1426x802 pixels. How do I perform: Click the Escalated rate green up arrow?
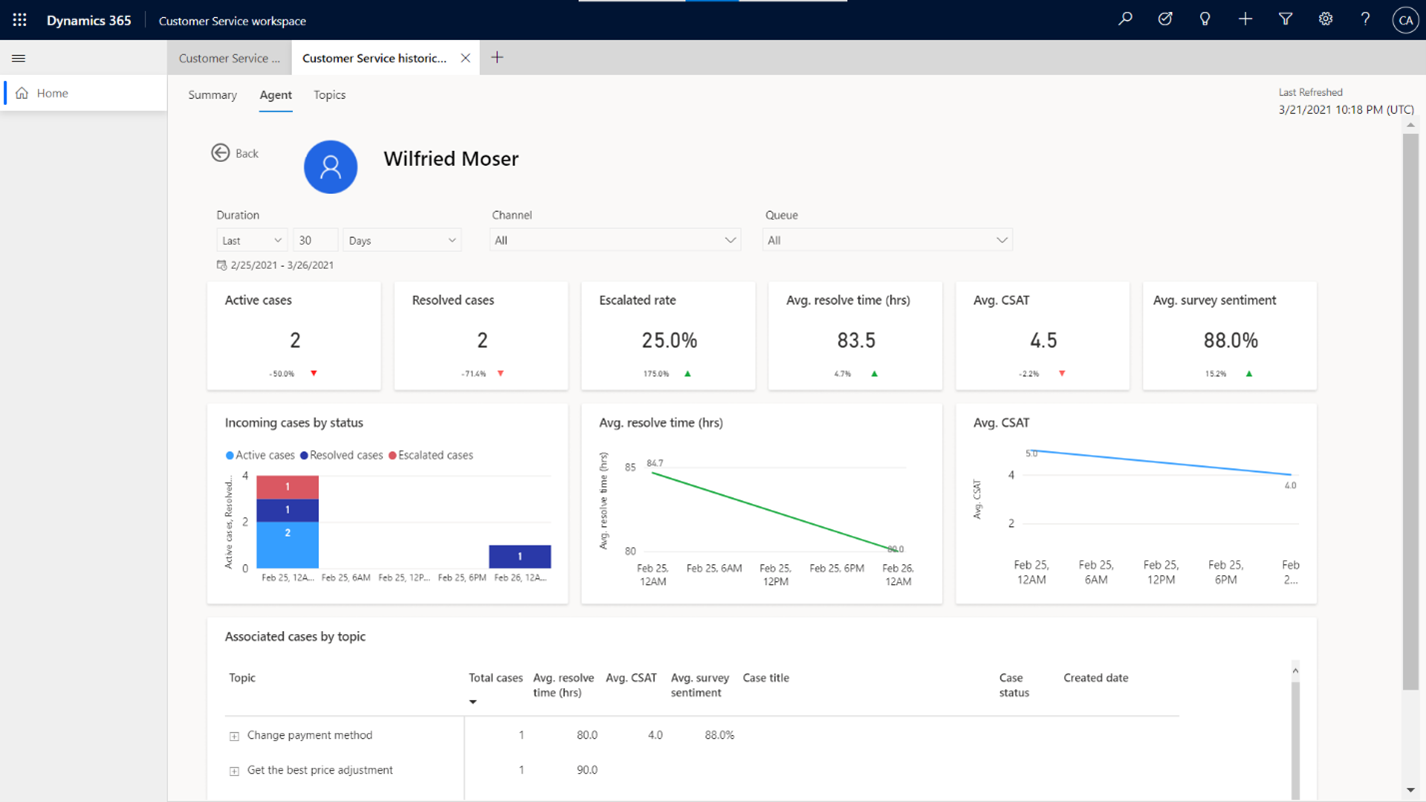tap(687, 373)
